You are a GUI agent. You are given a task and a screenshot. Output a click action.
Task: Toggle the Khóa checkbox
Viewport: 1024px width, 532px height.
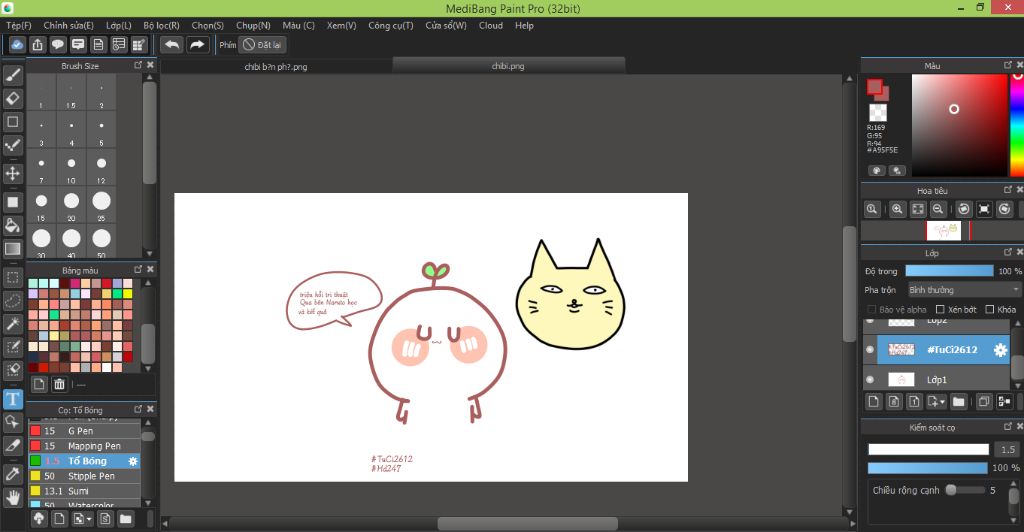tap(990, 309)
